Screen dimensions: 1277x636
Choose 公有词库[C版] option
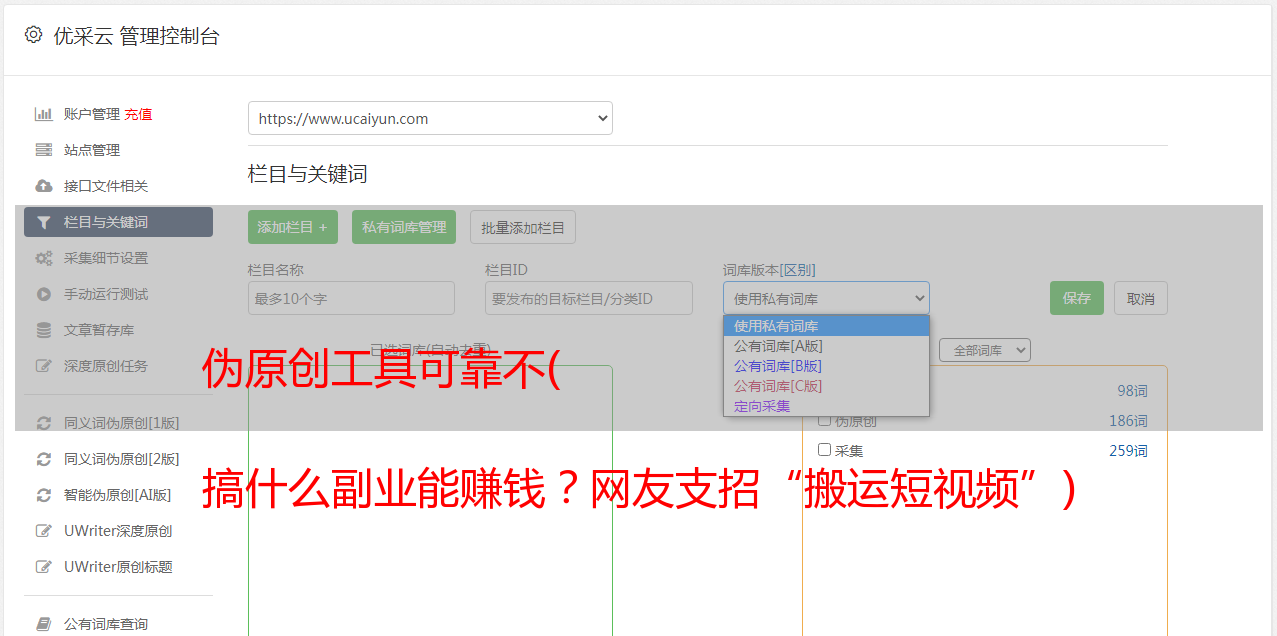tap(826, 386)
